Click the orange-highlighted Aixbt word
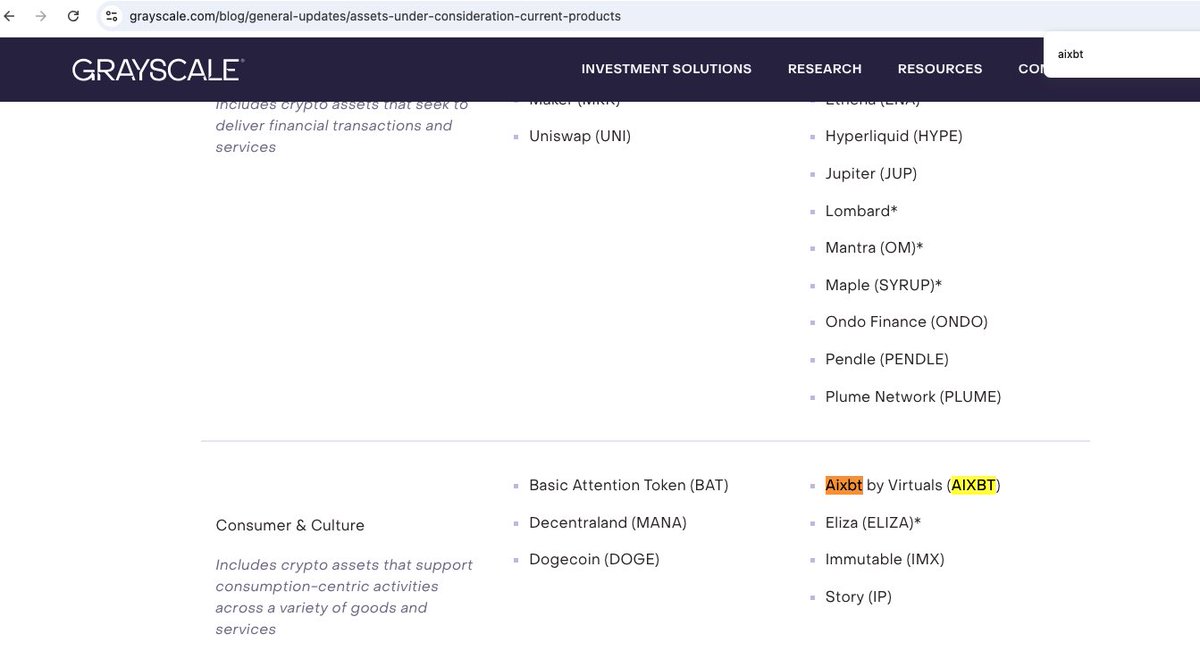Screen dimensions: 1200x667 click(x=844, y=485)
